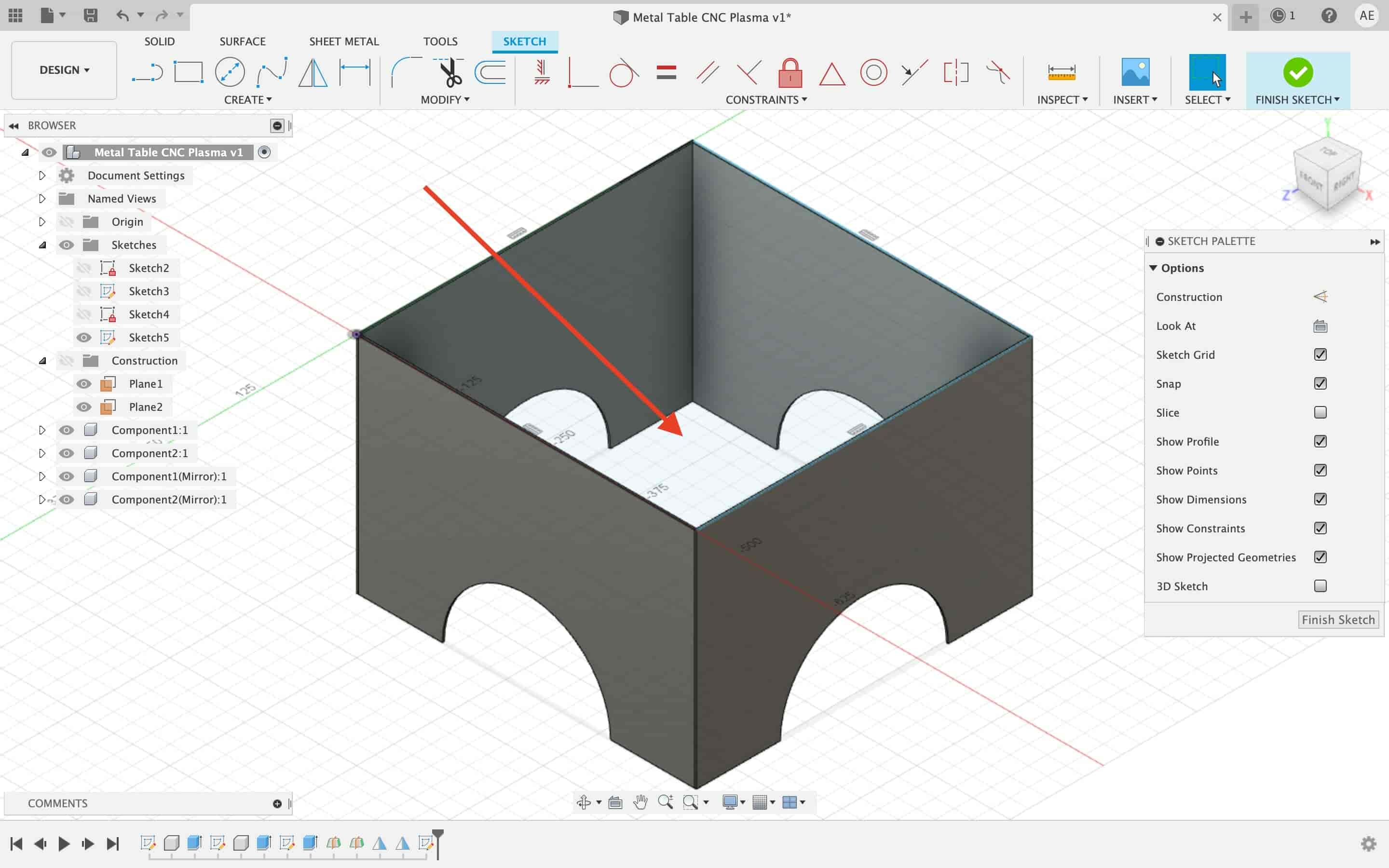
Task: Hide Plane1 using its eye icon
Action: (84, 383)
